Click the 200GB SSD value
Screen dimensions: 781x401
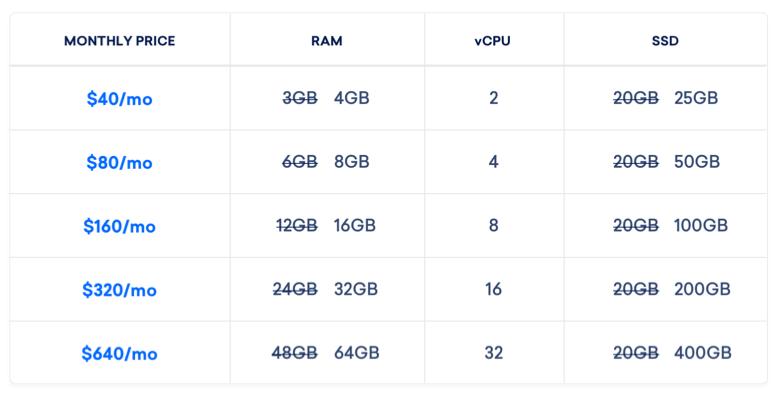tap(702, 290)
